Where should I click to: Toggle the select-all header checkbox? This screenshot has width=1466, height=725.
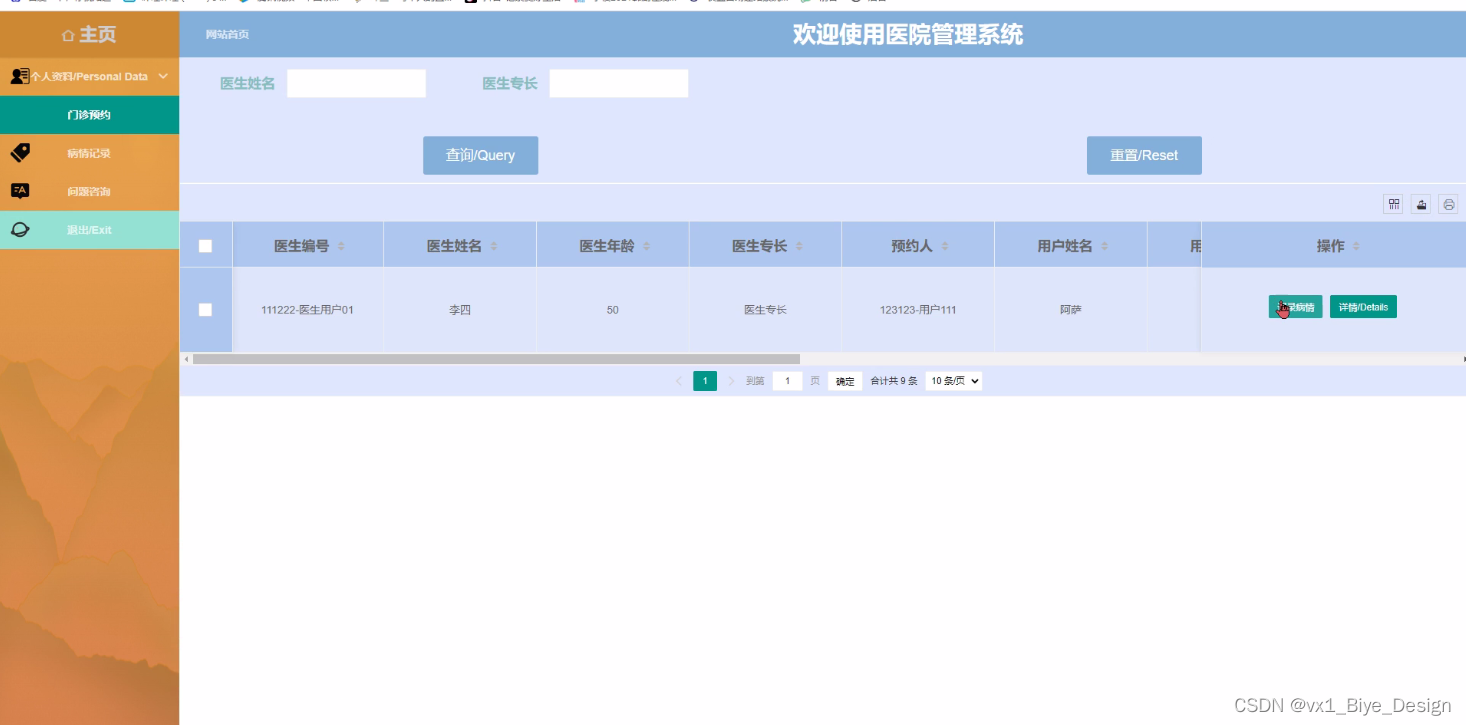(x=205, y=246)
